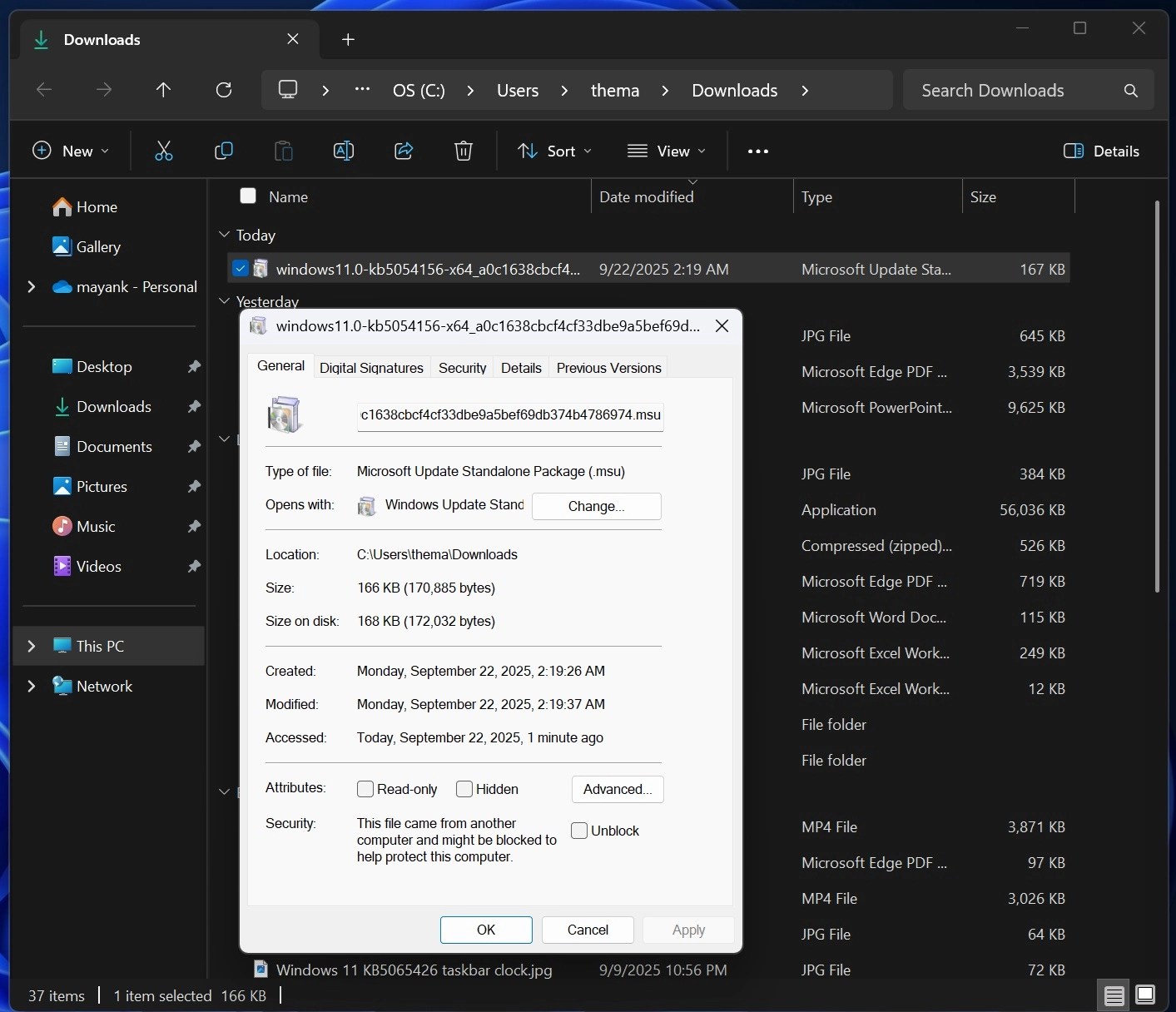Open the Previous Versions tab
Image resolution: width=1176 pixels, height=1012 pixels.
(608, 367)
